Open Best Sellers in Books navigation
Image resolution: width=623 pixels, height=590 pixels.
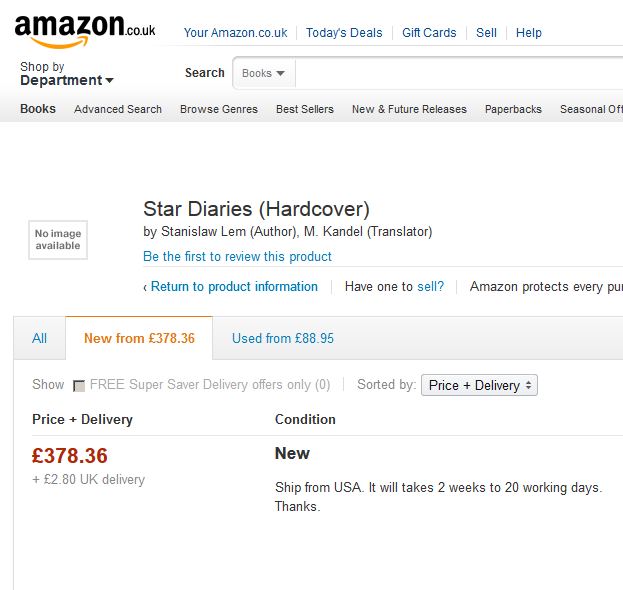[x=305, y=109]
